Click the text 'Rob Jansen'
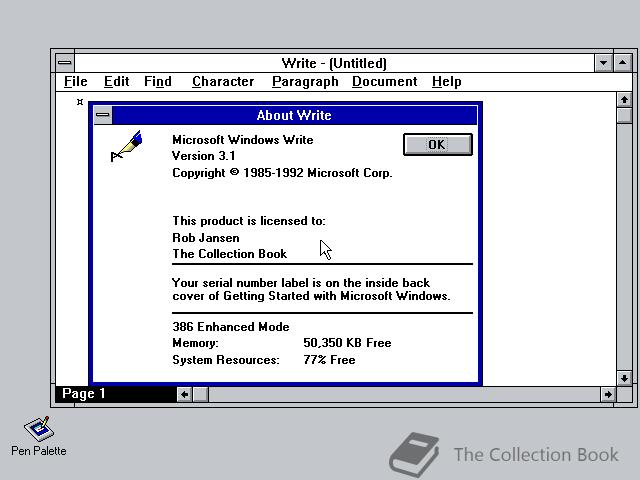 (x=206, y=238)
